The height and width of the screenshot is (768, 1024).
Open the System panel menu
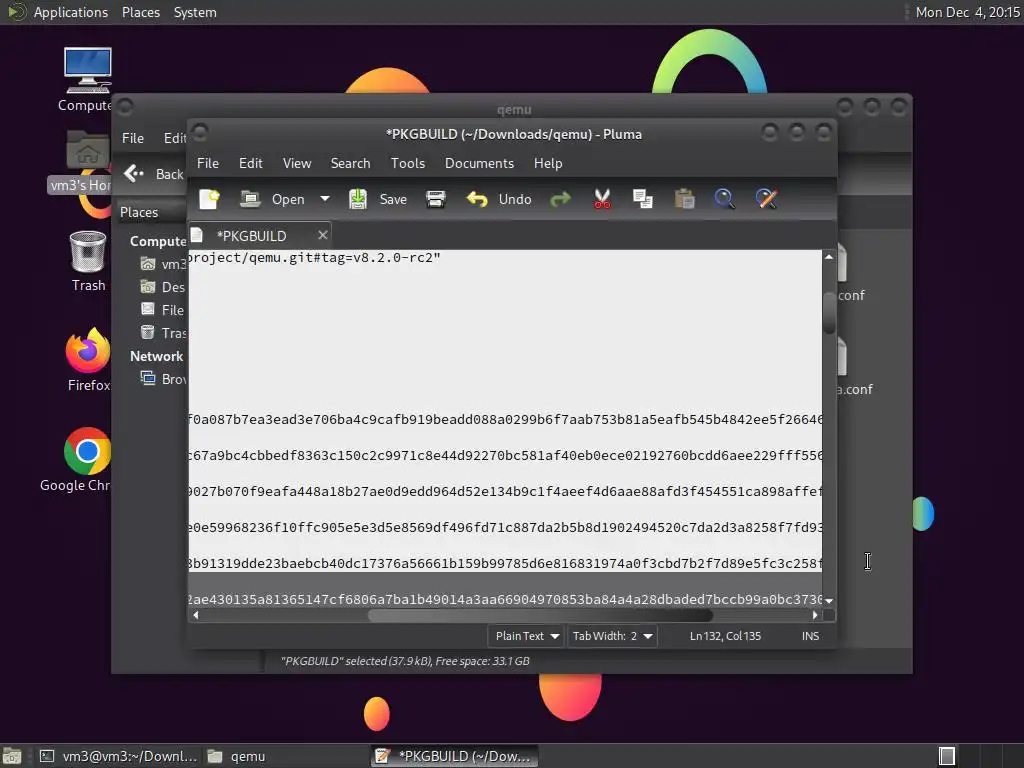tap(195, 12)
